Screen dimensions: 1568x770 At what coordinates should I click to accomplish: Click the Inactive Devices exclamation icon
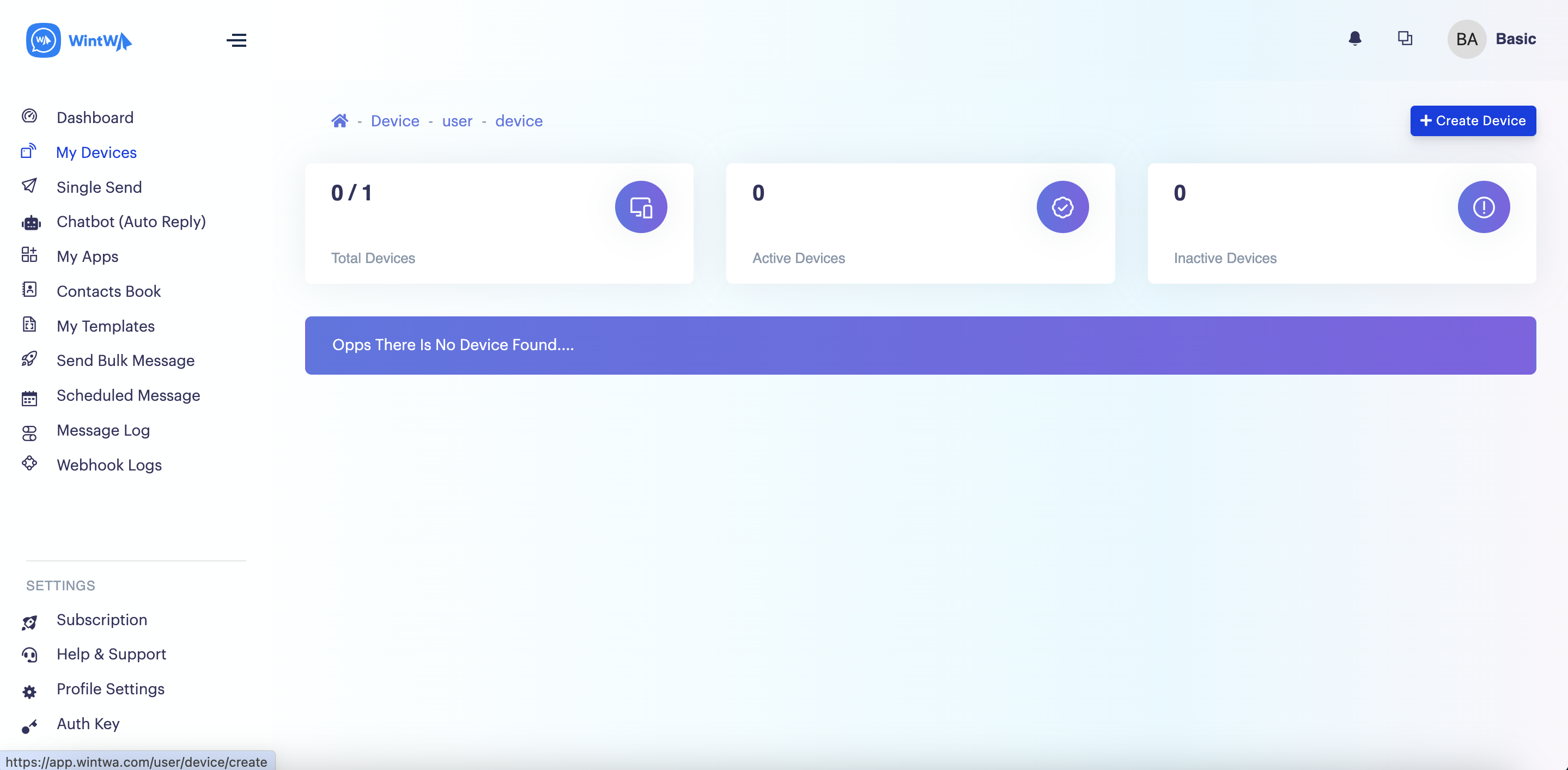(1484, 207)
